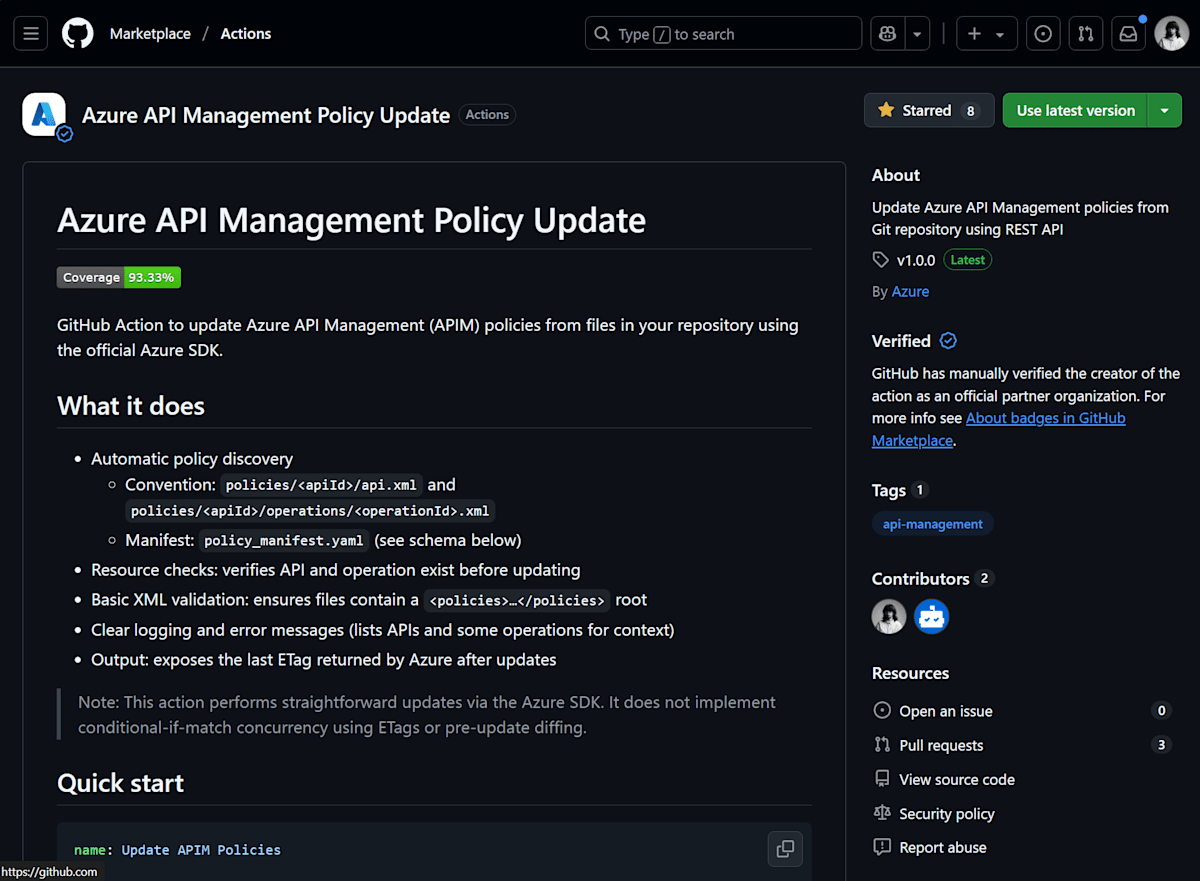Open the Azure publisher link
Viewport: 1200px width, 881px height.
point(910,291)
